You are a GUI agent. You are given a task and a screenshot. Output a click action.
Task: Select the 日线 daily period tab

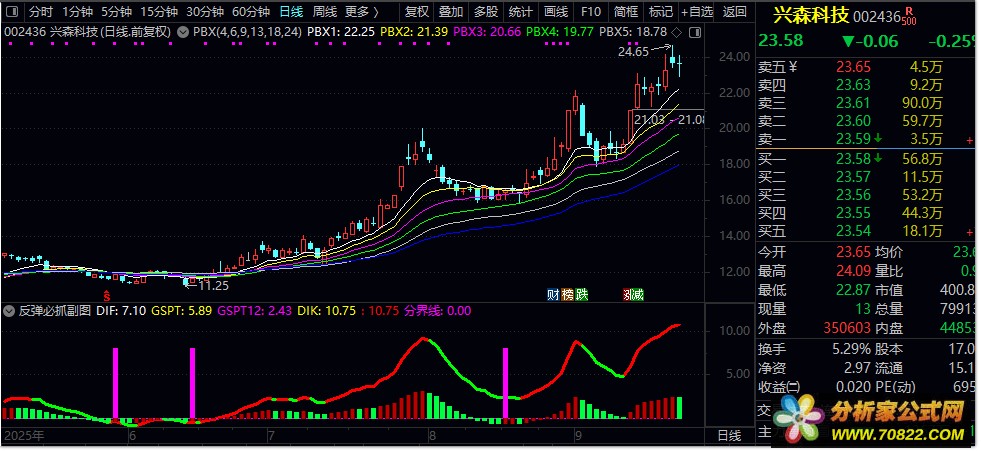click(x=291, y=11)
